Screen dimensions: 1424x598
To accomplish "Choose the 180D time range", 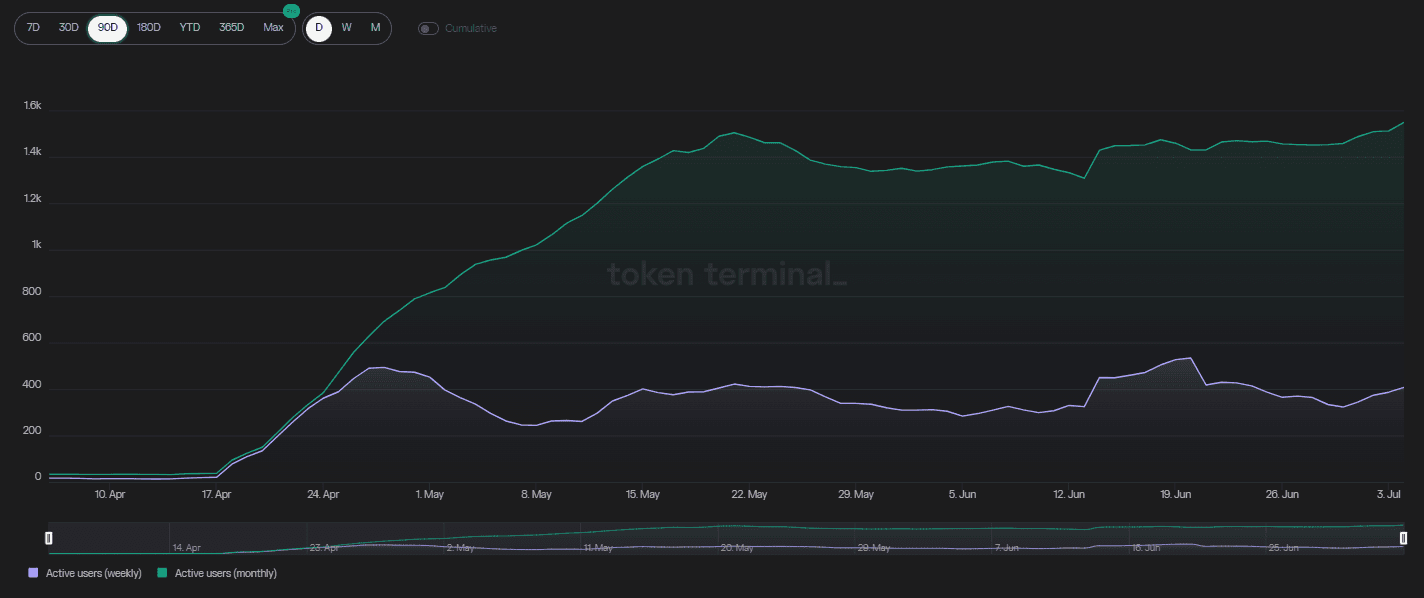I will [x=148, y=28].
